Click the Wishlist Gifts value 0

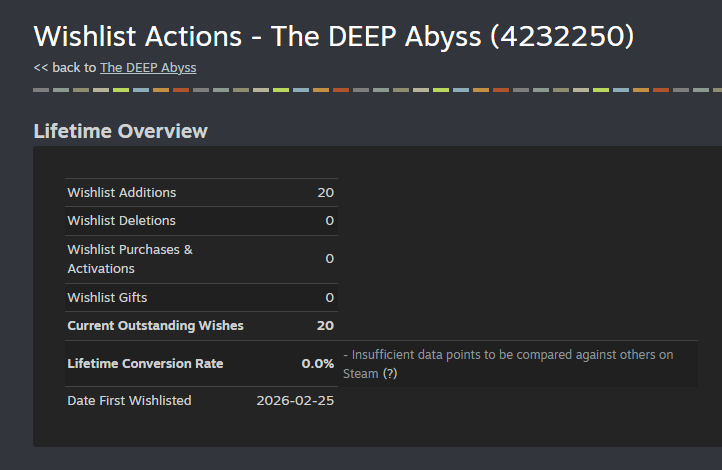click(330, 297)
